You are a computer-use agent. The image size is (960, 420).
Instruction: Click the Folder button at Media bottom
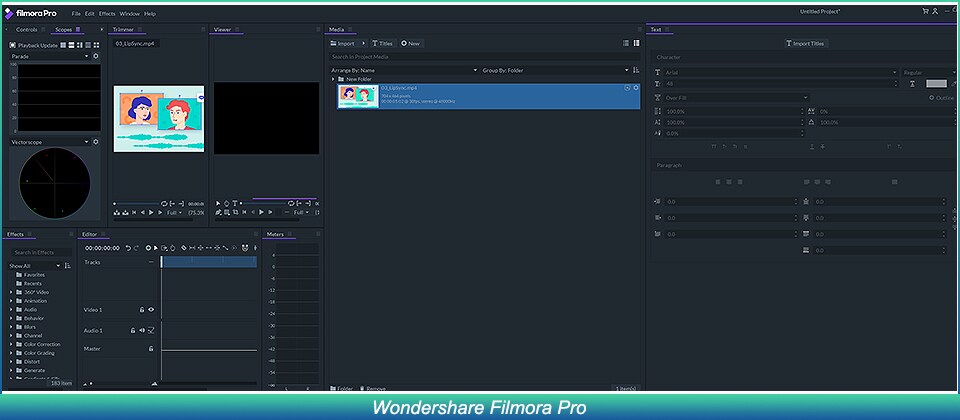342,388
